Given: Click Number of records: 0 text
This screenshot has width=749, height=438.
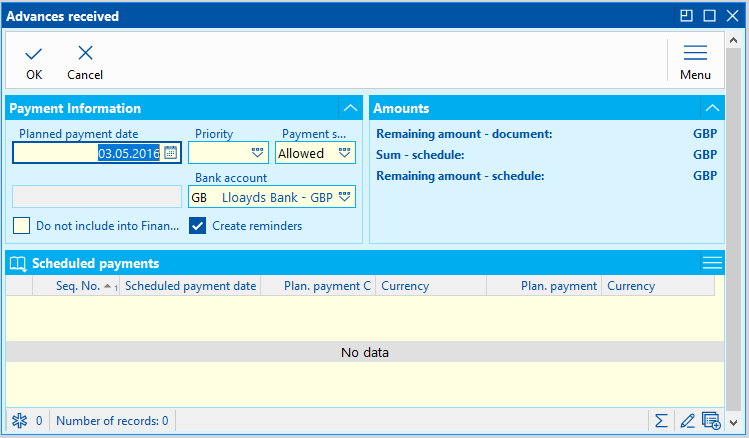Looking at the screenshot, I should (112, 421).
